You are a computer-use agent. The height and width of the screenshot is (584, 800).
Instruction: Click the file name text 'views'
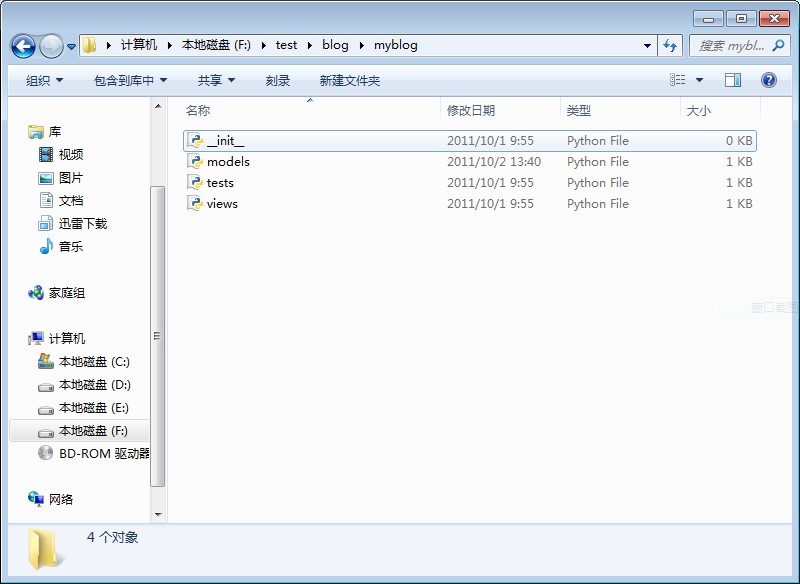(222, 204)
